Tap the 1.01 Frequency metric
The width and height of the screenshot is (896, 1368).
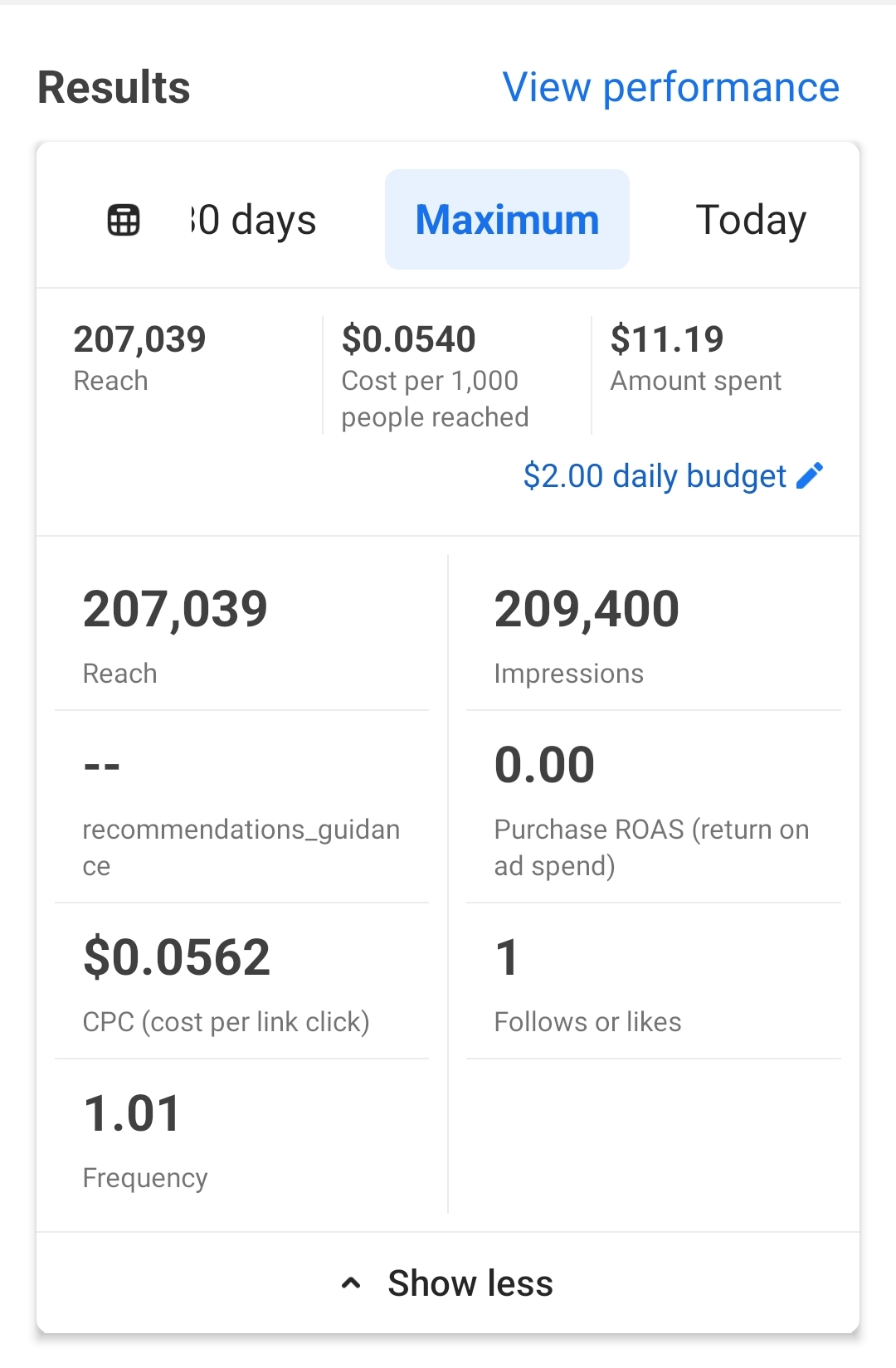pos(241,1139)
